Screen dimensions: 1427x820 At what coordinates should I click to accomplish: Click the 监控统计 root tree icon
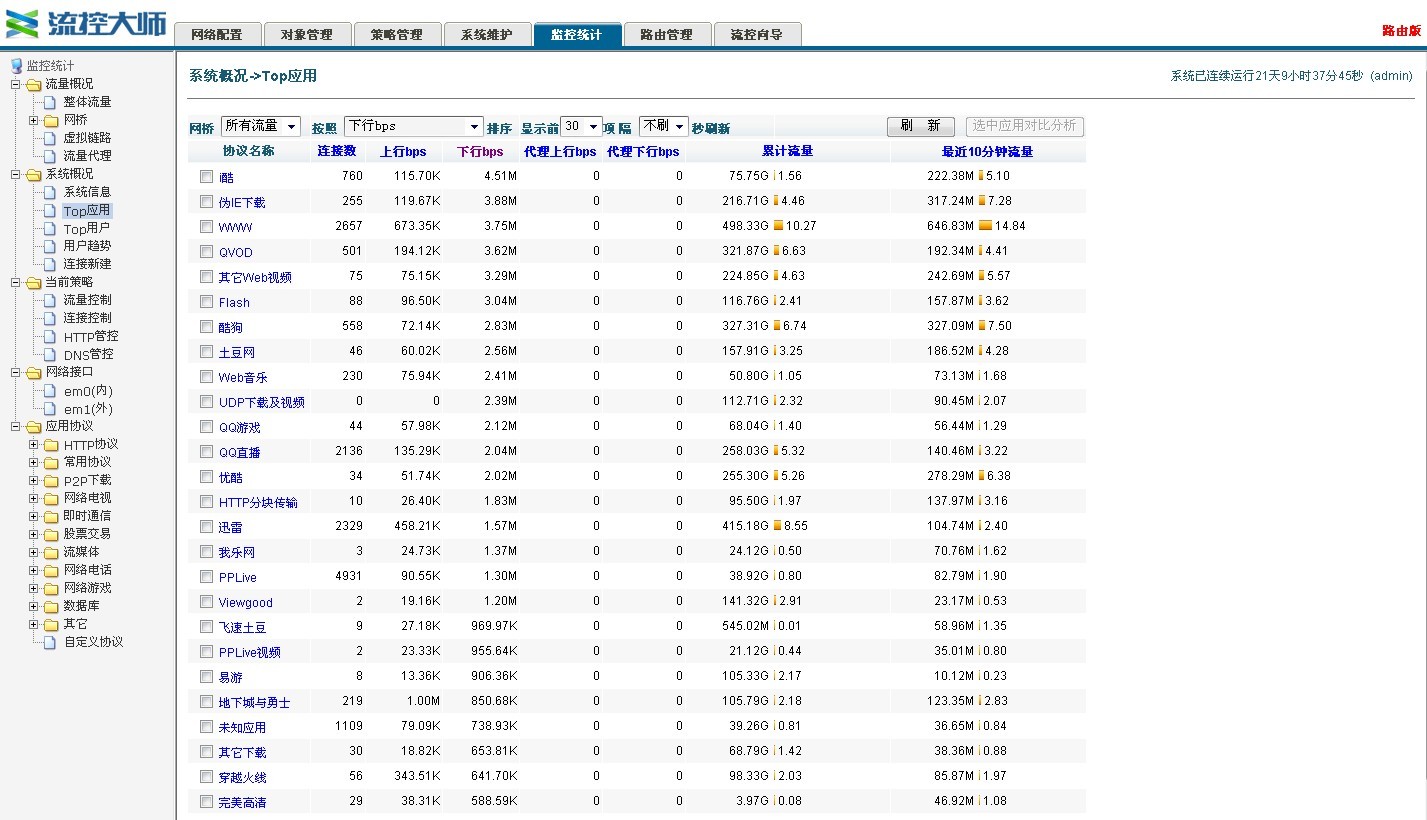[x=16, y=66]
